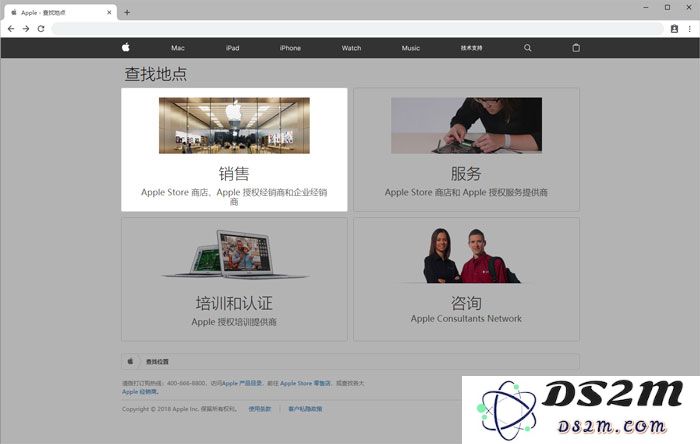Open the 技术支持 menu item
Viewport: 700px width, 444px height.
[x=471, y=48]
